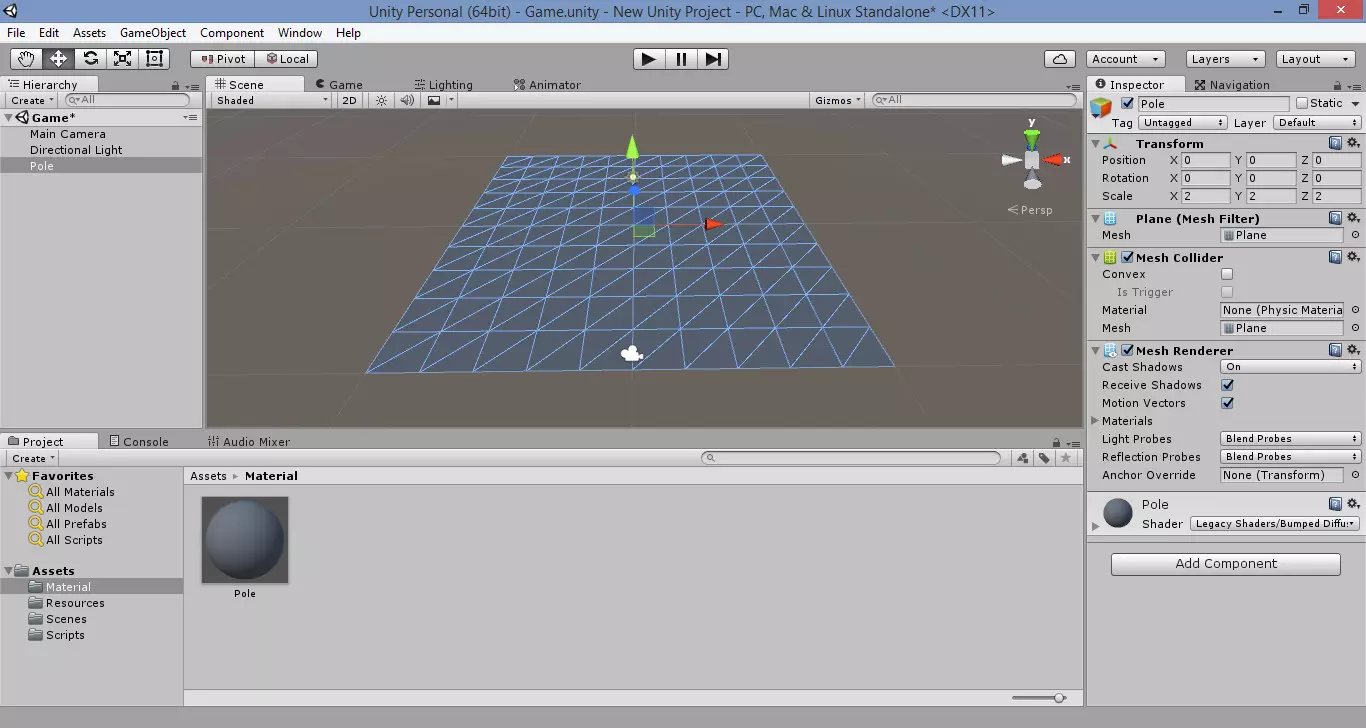The image size is (1366, 728).
Task: Expand the Materials section
Action: pyautogui.click(x=1096, y=421)
